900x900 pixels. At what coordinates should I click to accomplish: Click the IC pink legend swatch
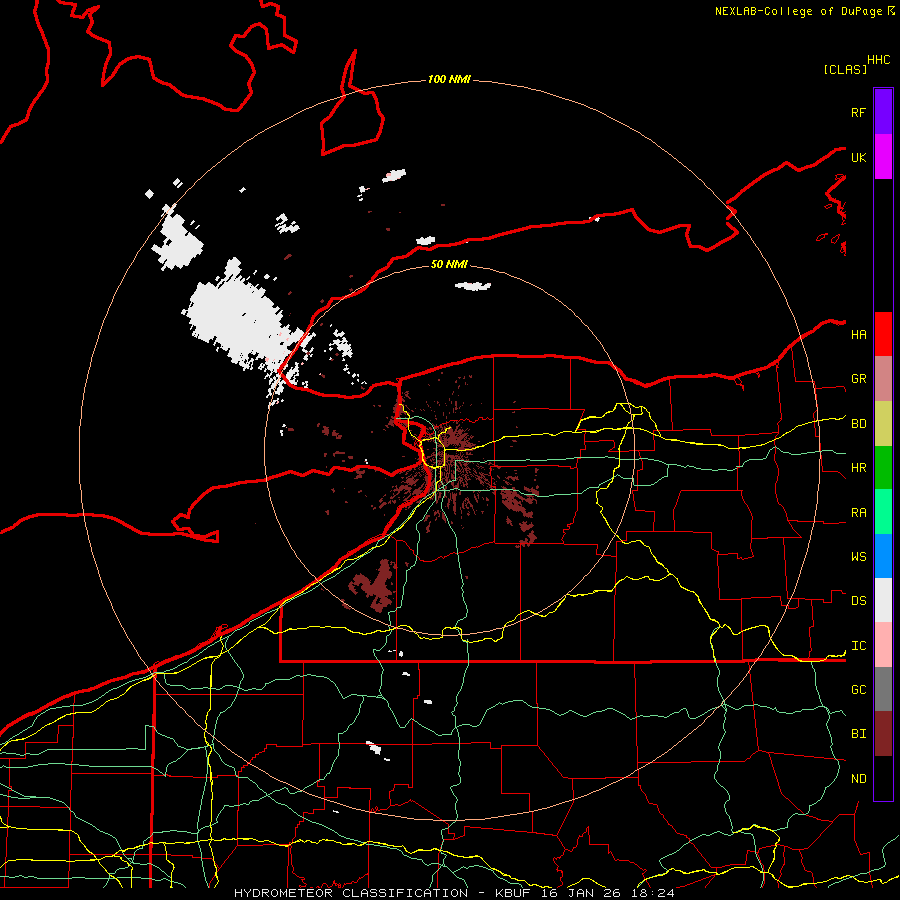coord(883,645)
